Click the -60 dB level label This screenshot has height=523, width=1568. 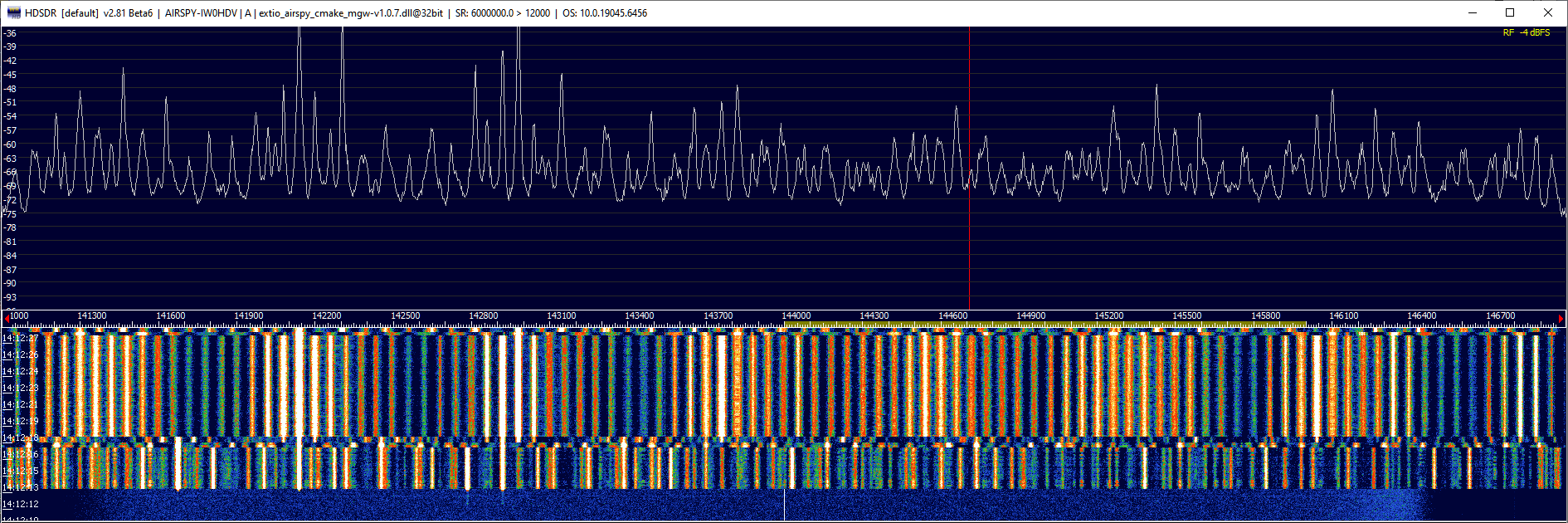click(x=10, y=144)
